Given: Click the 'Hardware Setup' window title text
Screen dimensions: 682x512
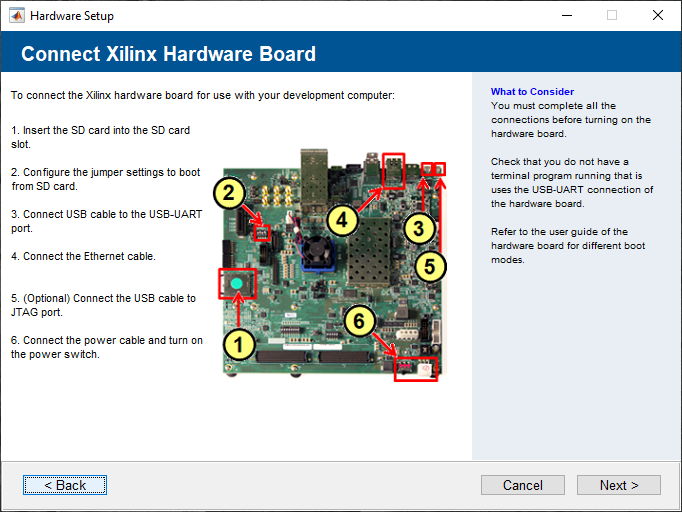Looking at the screenshot, I should 72,16.
